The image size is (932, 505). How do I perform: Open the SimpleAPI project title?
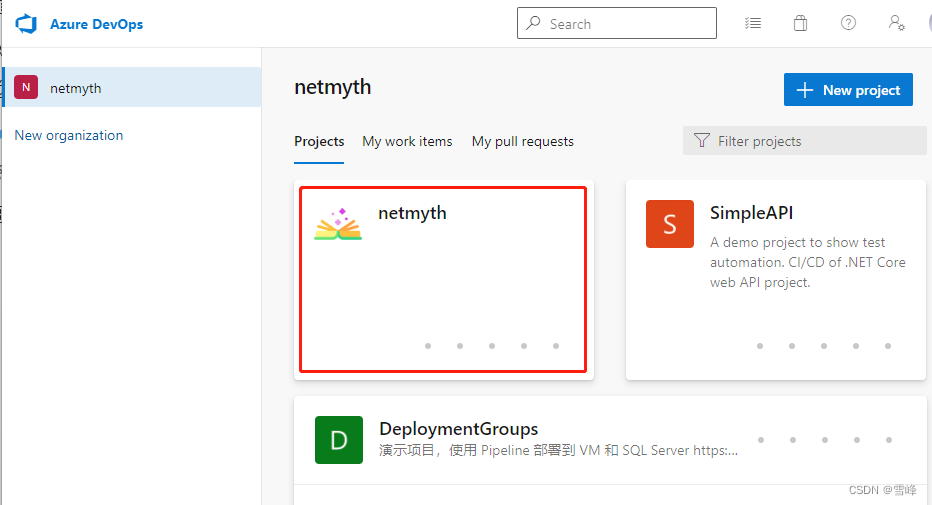pyautogui.click(x=751, y=213)
